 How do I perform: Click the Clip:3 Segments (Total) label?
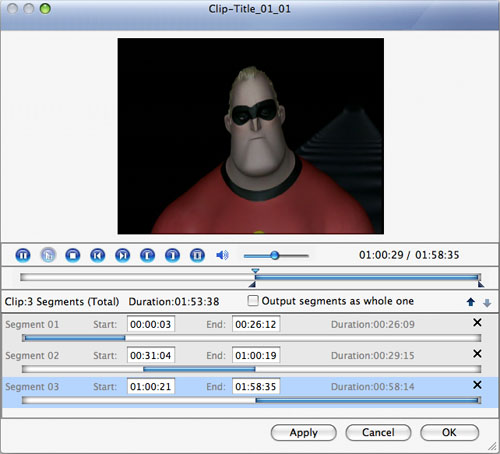pyautogui.click(x=62, y=302)
